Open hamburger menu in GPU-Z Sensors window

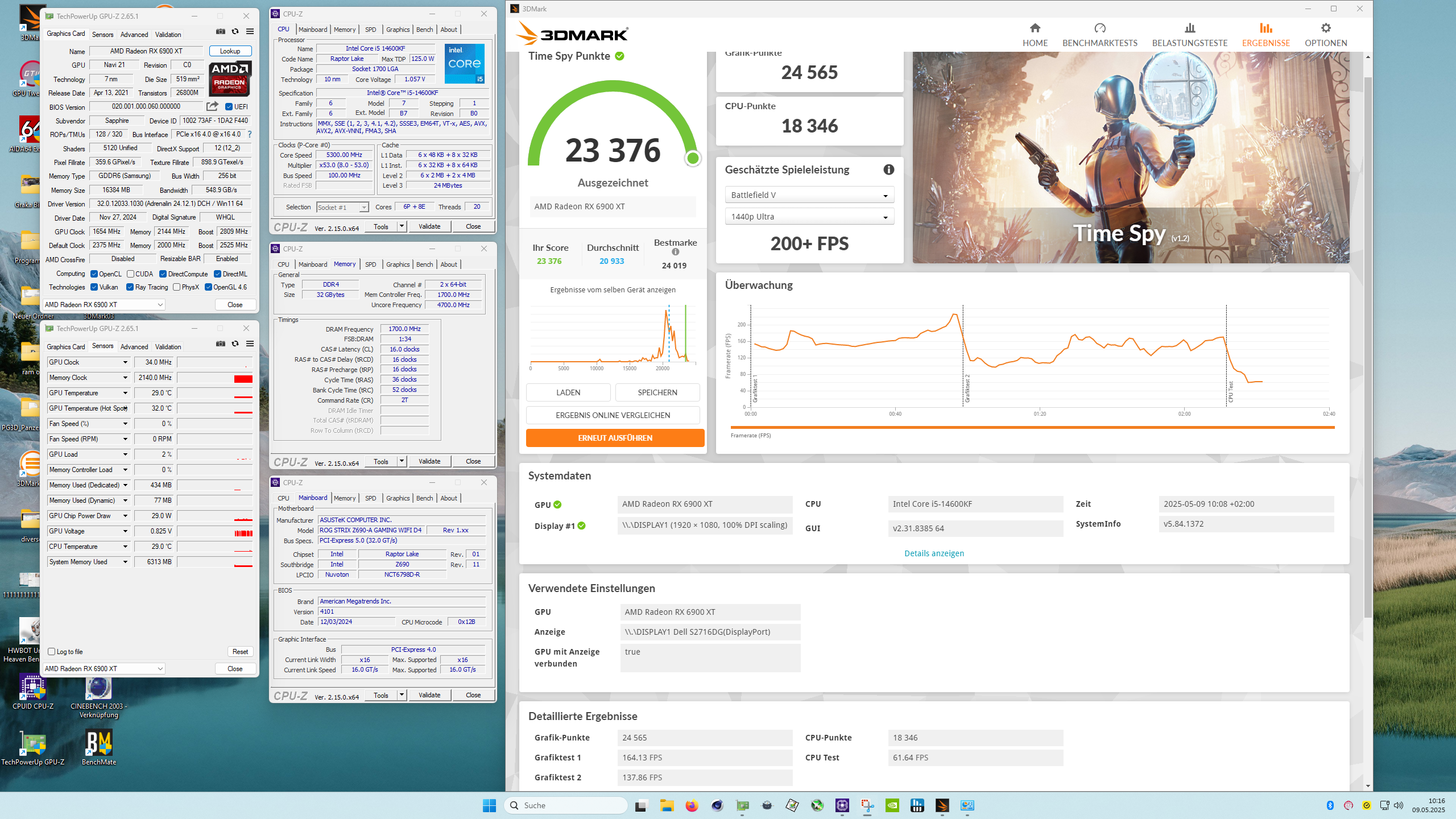(250, 344)
